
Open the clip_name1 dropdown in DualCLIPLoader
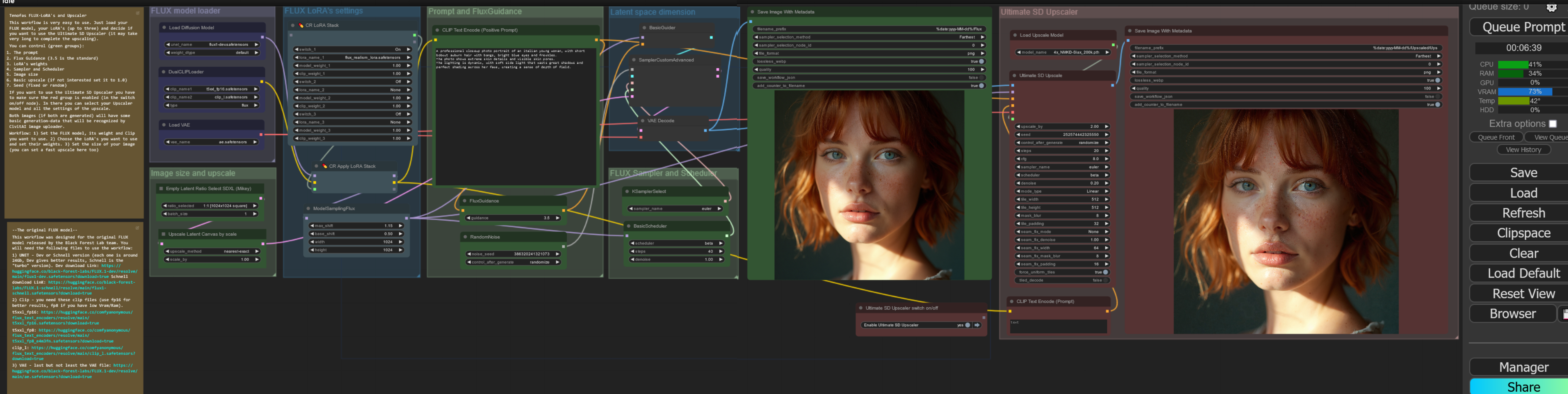[x=212, y=89]
